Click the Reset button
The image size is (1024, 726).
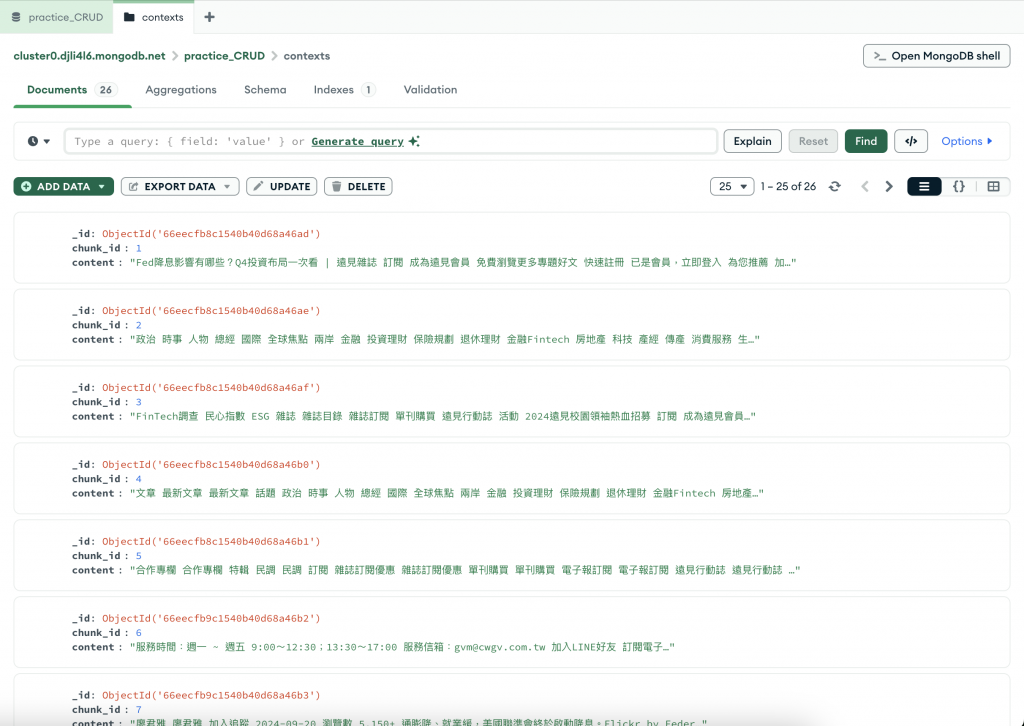coord(813,141)
